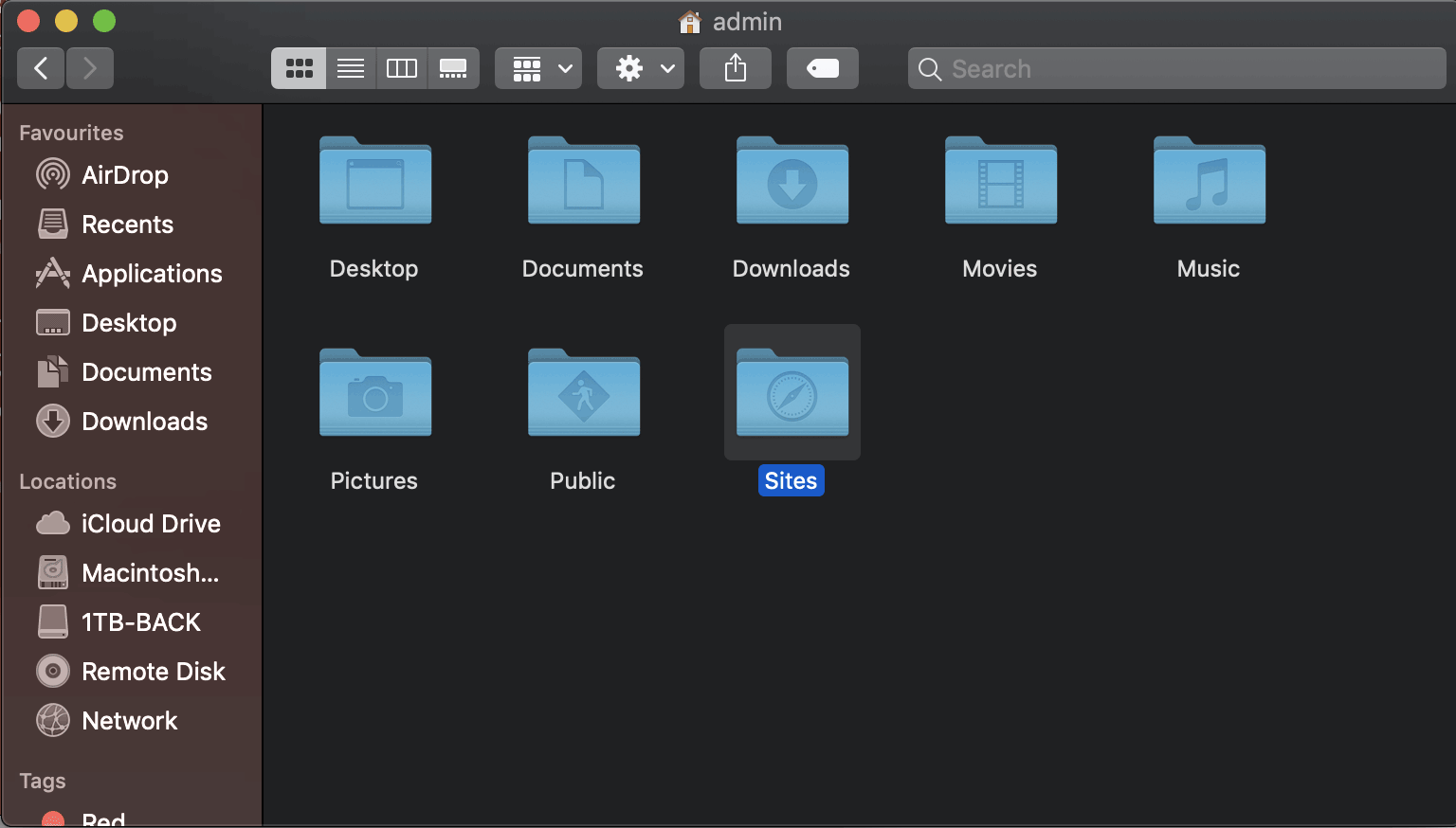Open the Applications sidebar item
Image resolution: width=1456 pixels, height=828 pixels.
[x=152, y=274]
